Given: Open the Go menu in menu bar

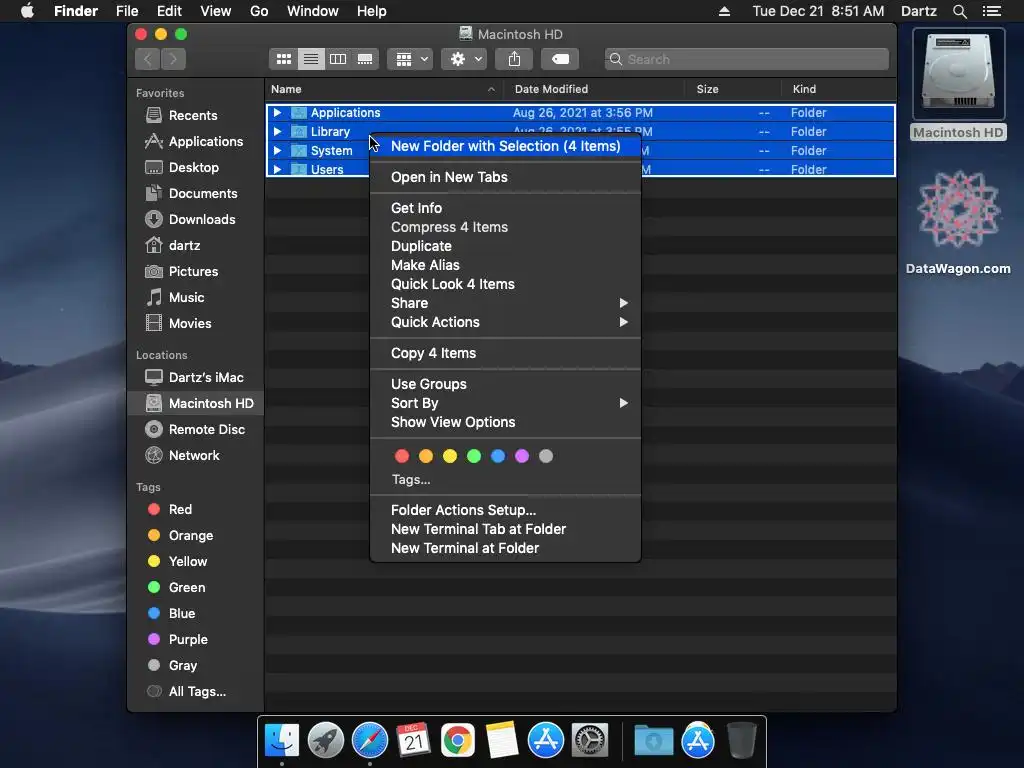Looking at the screenshot, I should [x=259, y=11].
